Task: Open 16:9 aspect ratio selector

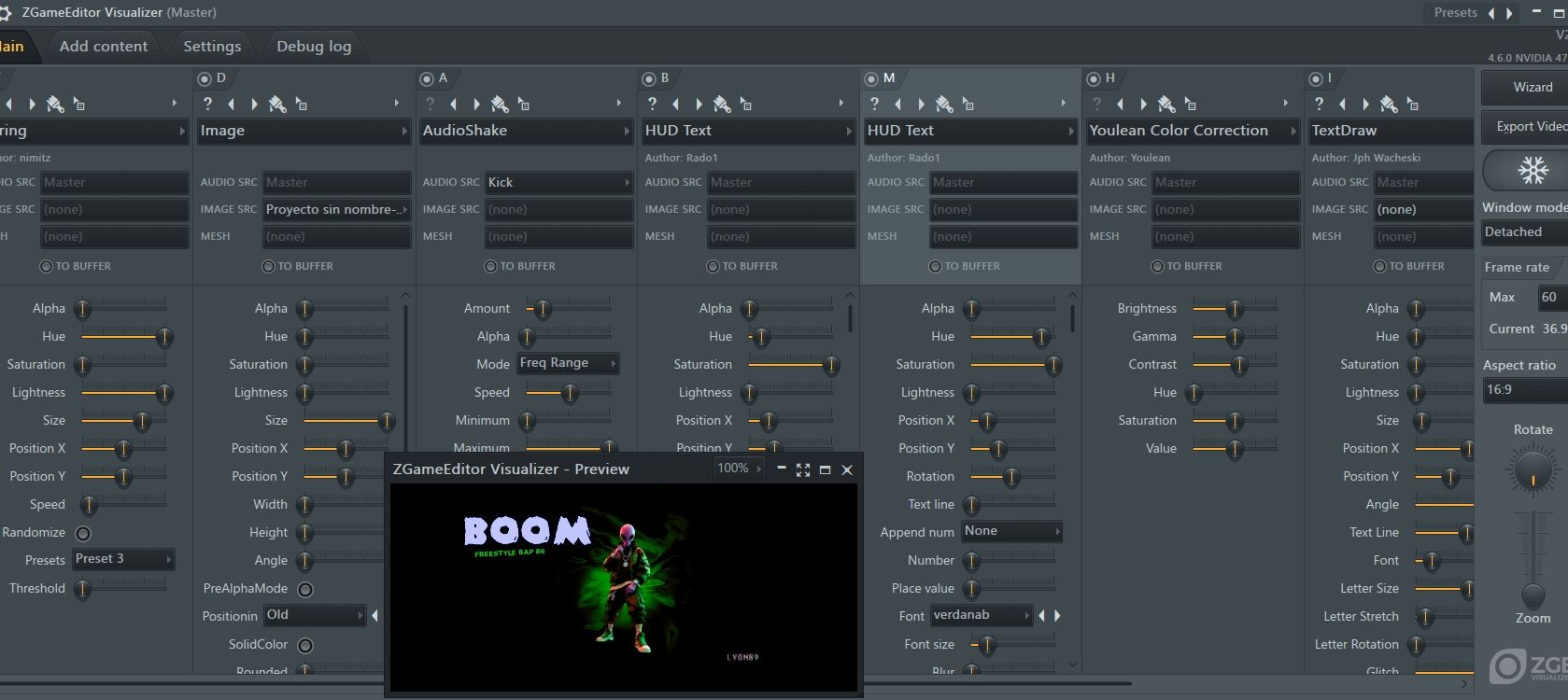Action: pyautogui.click(x=1525, y=390)
